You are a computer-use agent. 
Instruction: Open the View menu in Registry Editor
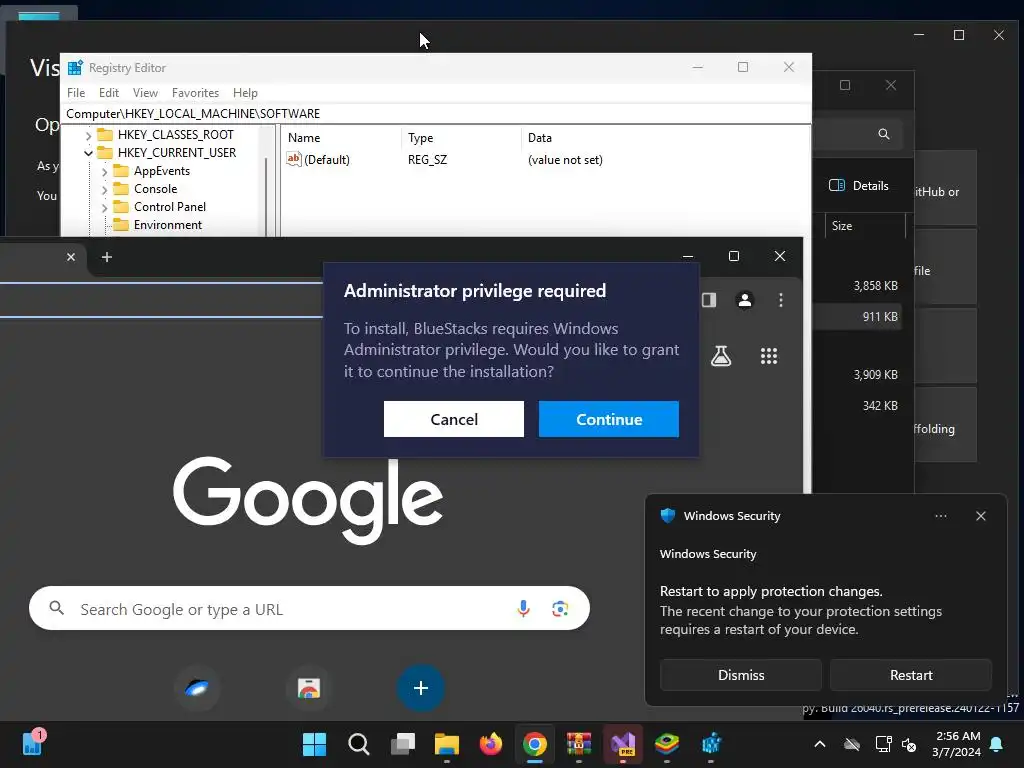pos(145,93)
